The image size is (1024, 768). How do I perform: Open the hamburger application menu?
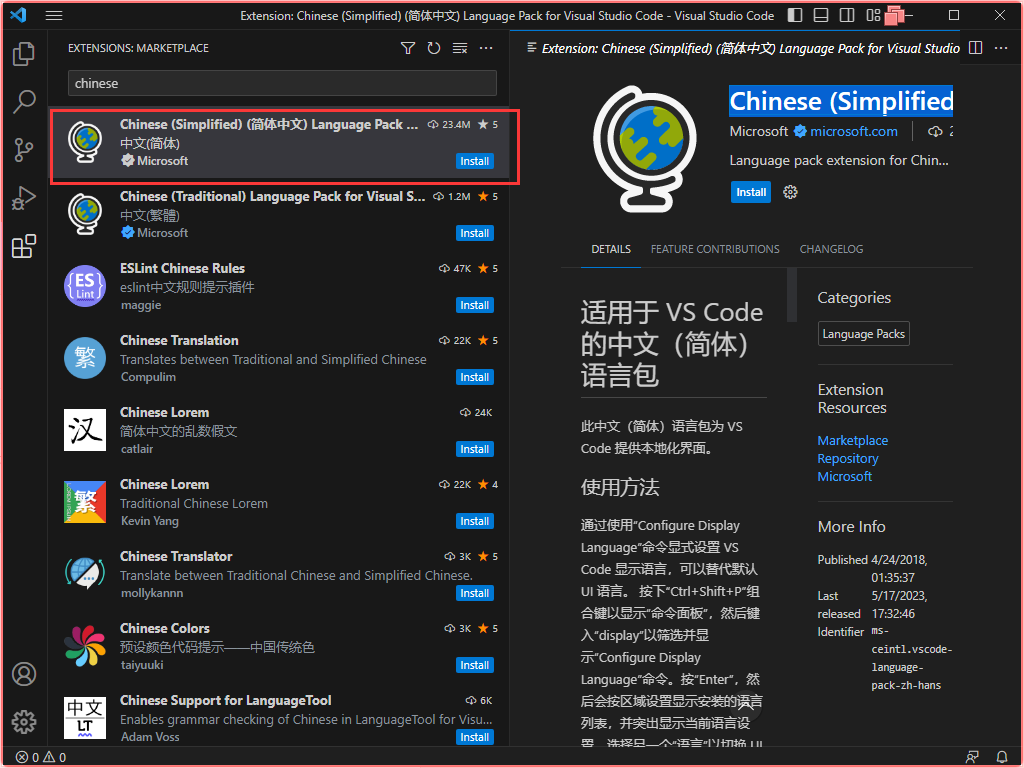[54, 15]
